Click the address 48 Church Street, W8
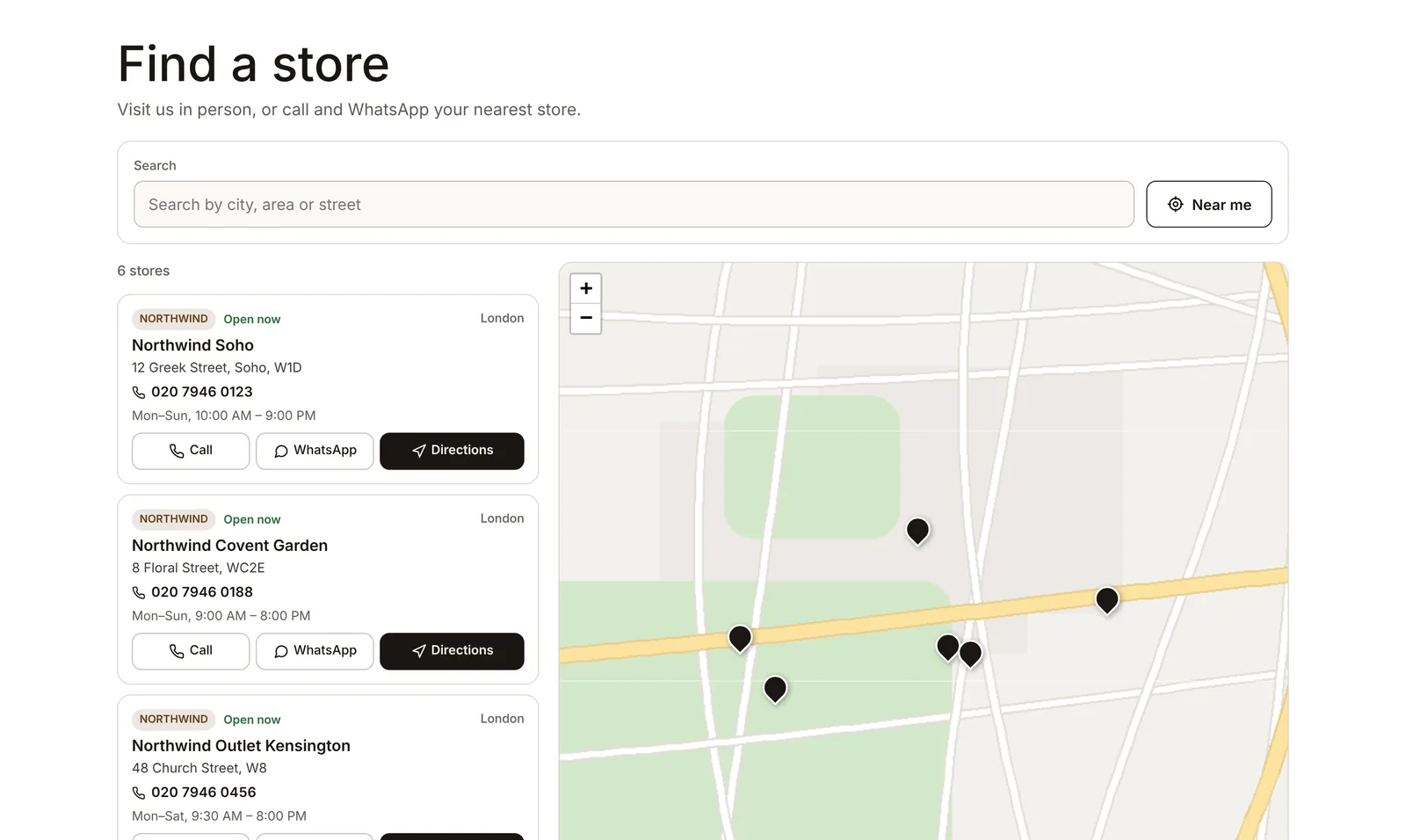This screenshot has width=1406, height=840. pos(199,769)
